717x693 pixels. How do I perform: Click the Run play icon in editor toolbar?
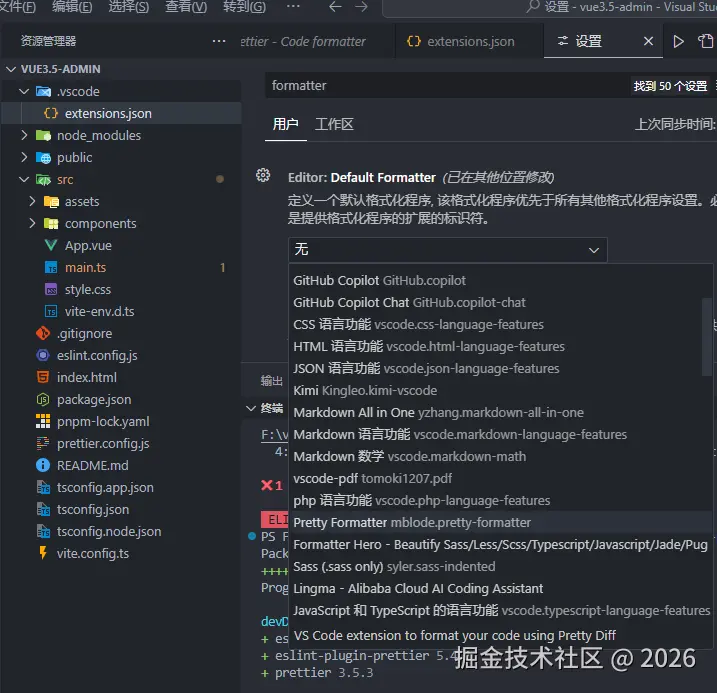pyautogui.click(x=679, y=42)
